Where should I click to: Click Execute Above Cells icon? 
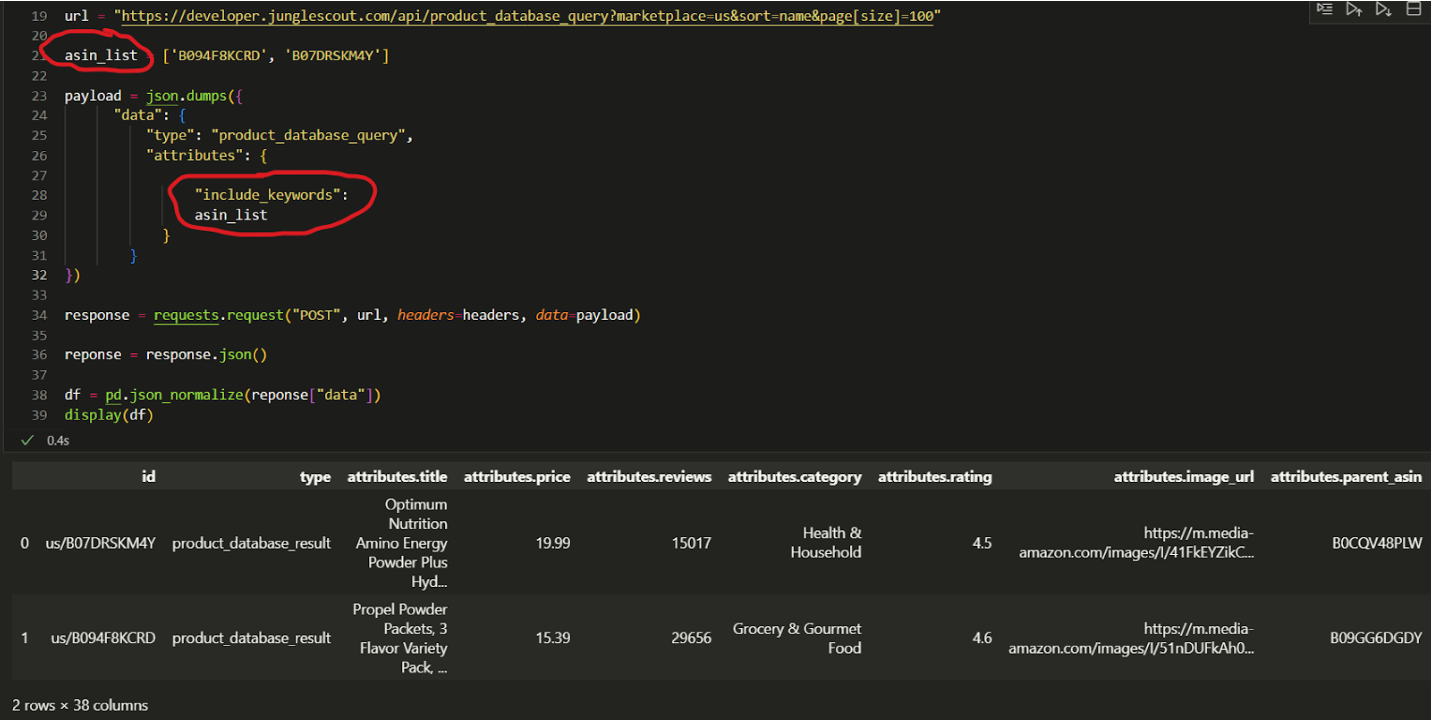click(x=1353, y=9)
